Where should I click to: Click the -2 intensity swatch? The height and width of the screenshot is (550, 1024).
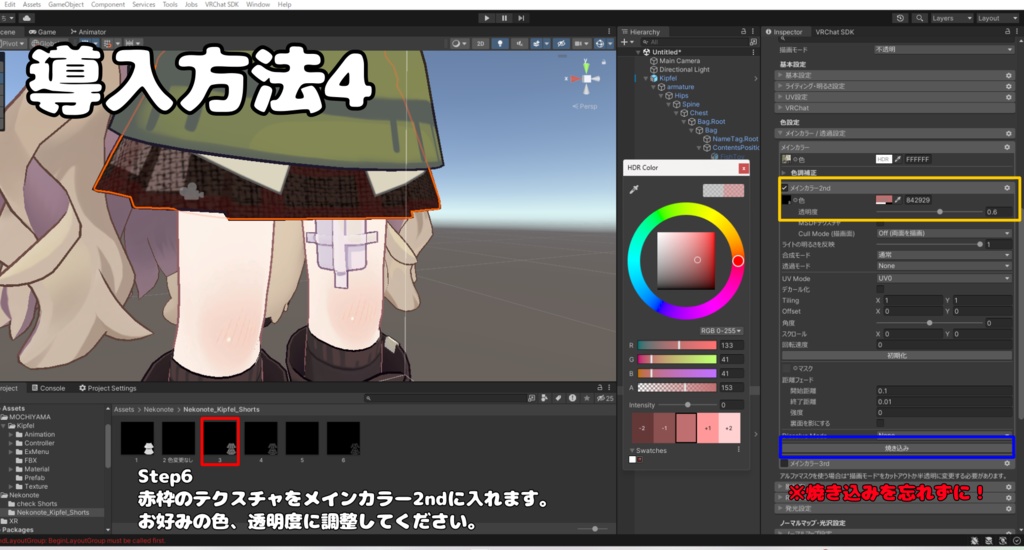642,428
